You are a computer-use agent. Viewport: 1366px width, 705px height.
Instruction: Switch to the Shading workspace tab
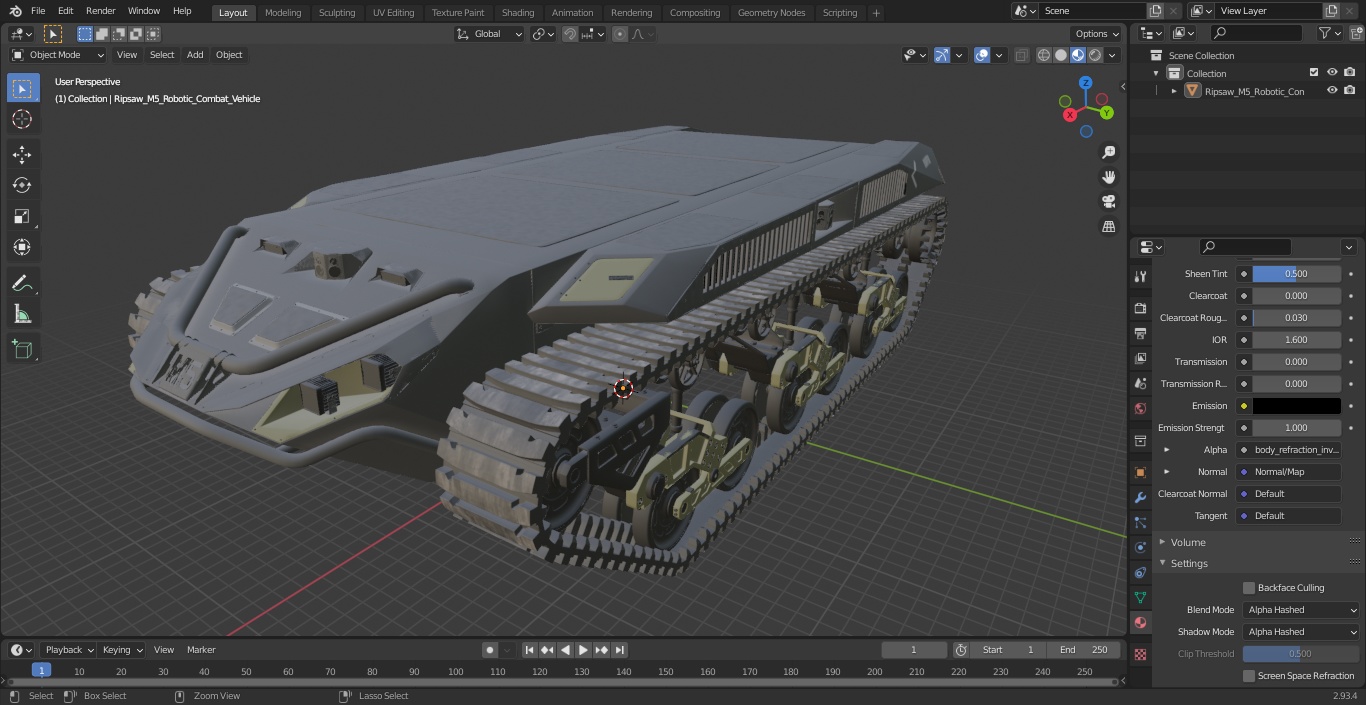click(518, 12)
